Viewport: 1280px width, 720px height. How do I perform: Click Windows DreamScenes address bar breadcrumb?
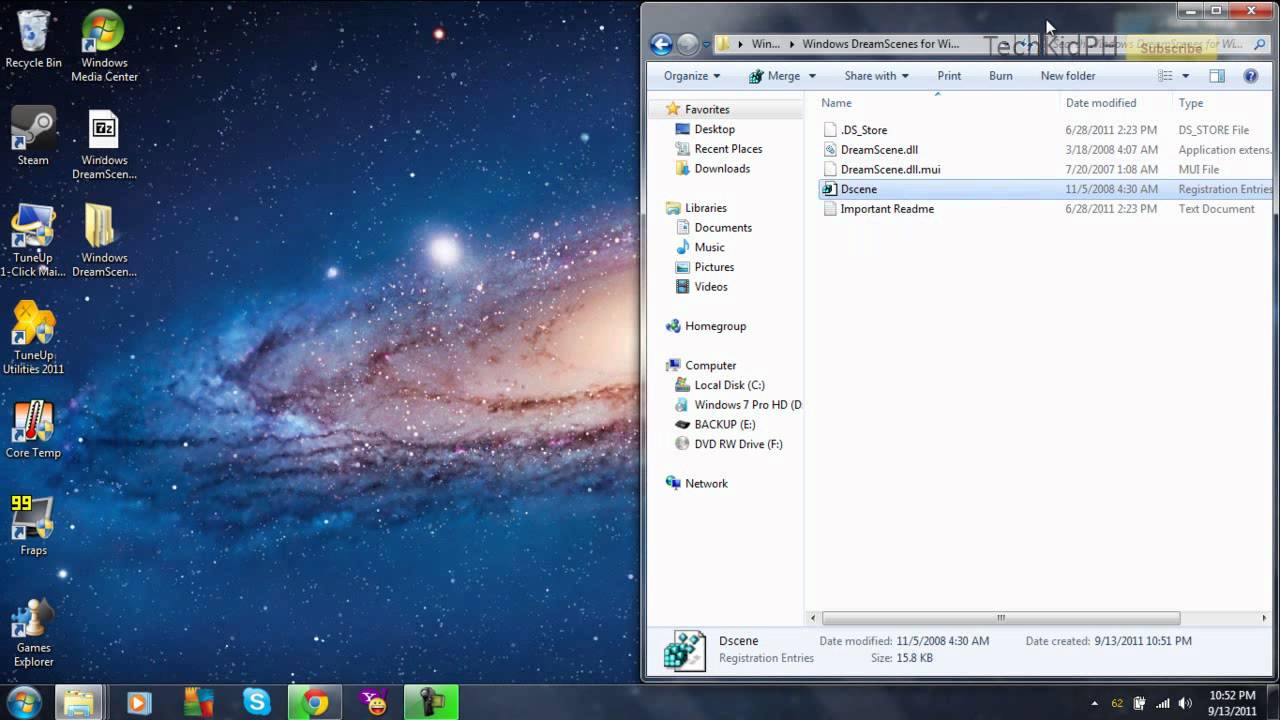click(880, 44)
